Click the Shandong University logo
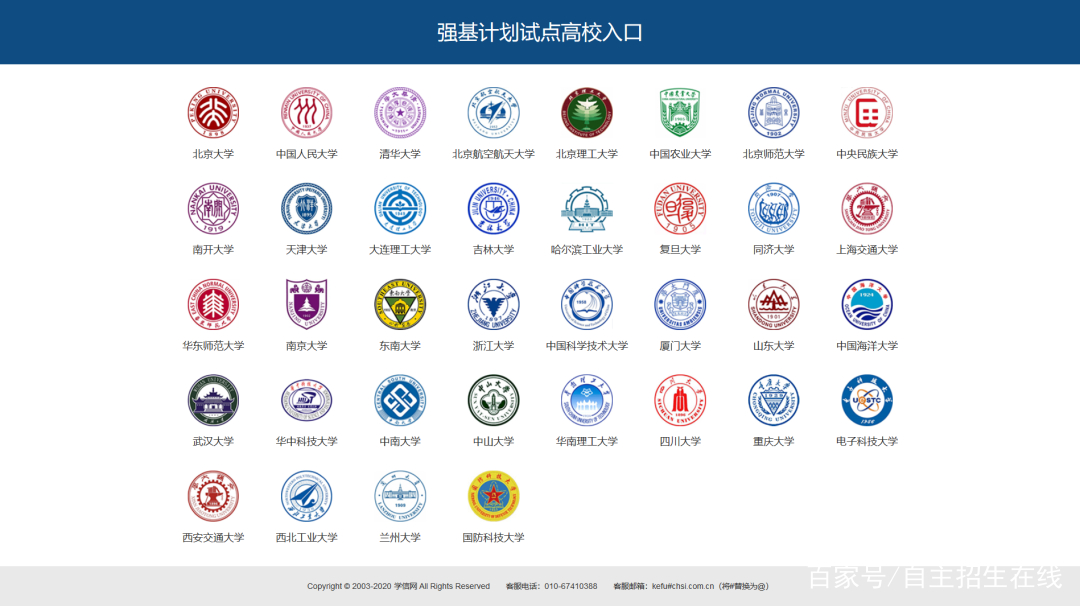Screen dimensions: 1080x606 (x=773, y=304)
